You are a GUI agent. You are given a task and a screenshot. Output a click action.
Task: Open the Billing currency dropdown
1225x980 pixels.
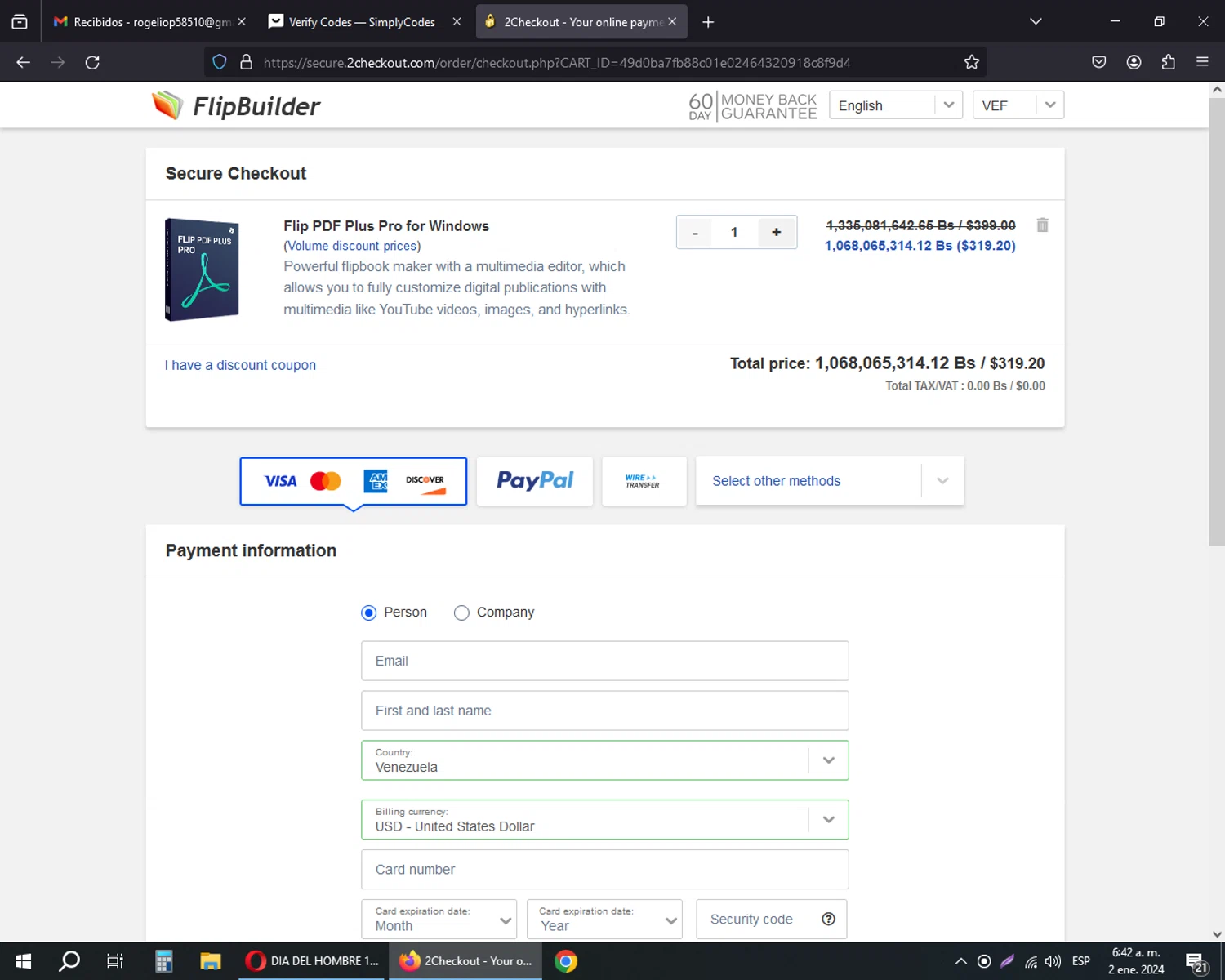[605, 820]
